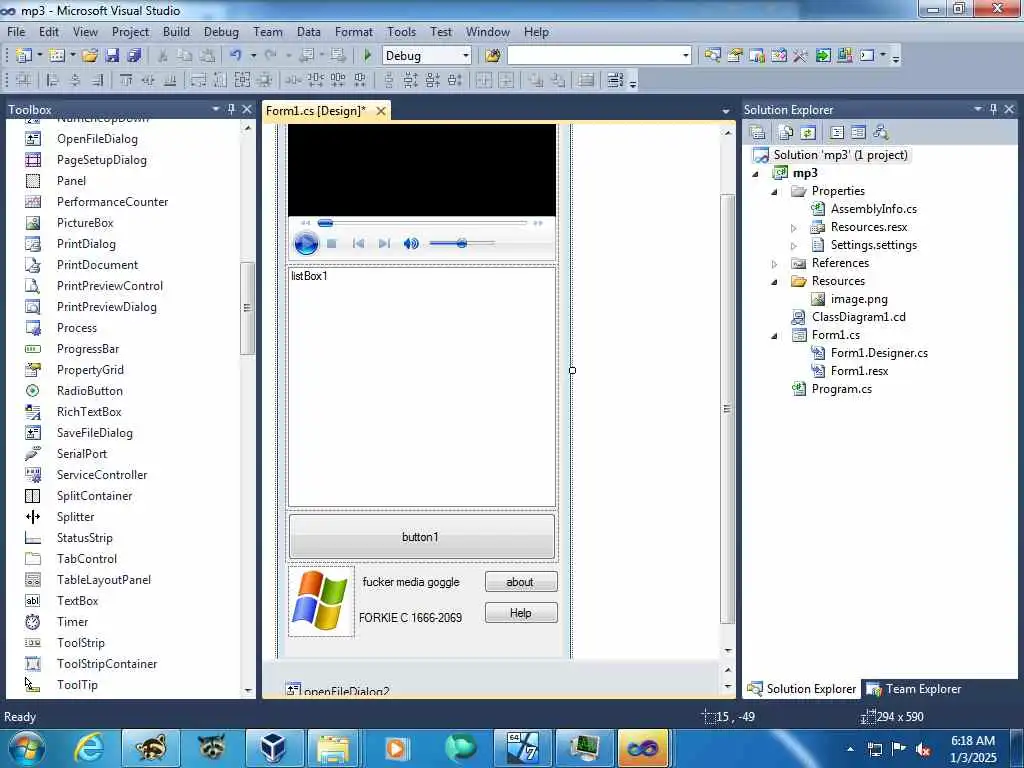Click the media player volume slider
Screen dimensions: 1024x768
[x=462, y=244]
